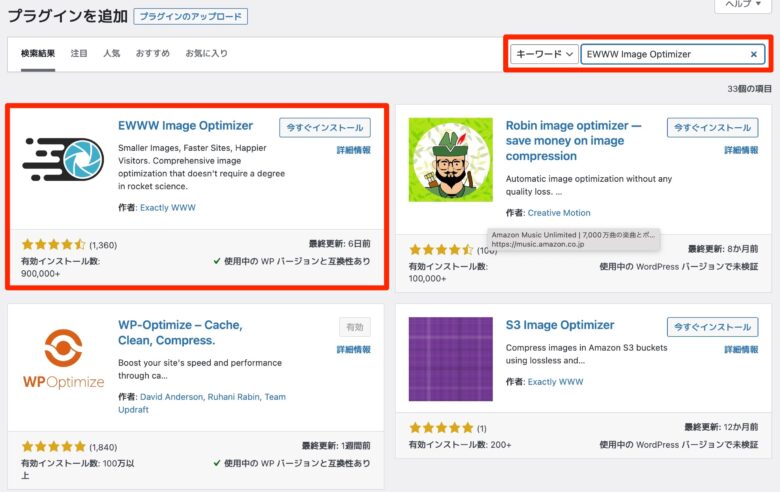Click the star rating of Robin image optimizer
The height and width of the screenshot is (492, 780).
(x=441, y=250)
